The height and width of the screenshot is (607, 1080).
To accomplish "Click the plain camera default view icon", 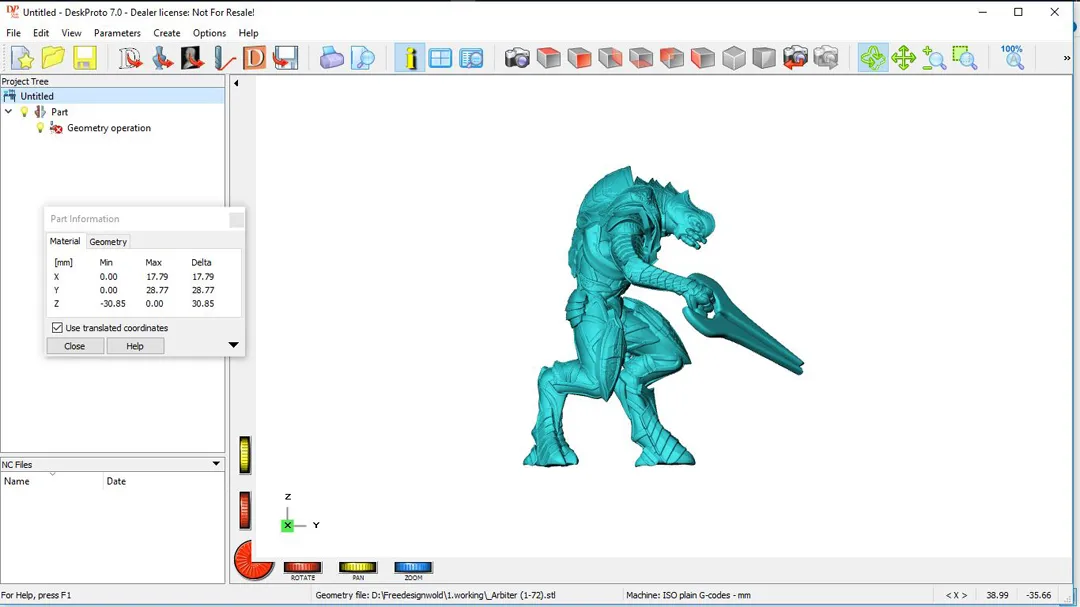I will click(517, 58).
